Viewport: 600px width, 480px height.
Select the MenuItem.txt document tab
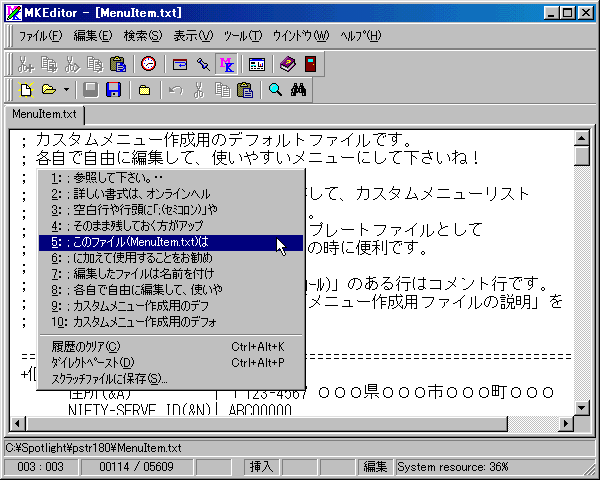pyautogui.click(x=44, y=114)
